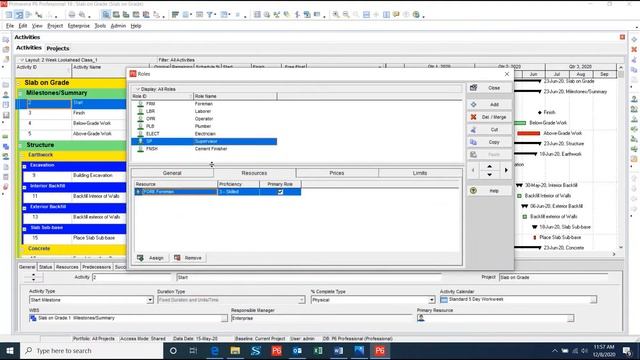Image resolution: width=640 pixels, height=360 pixels.
Task: Click the Zoom Out toolbar icon
Action: [346, 15]
